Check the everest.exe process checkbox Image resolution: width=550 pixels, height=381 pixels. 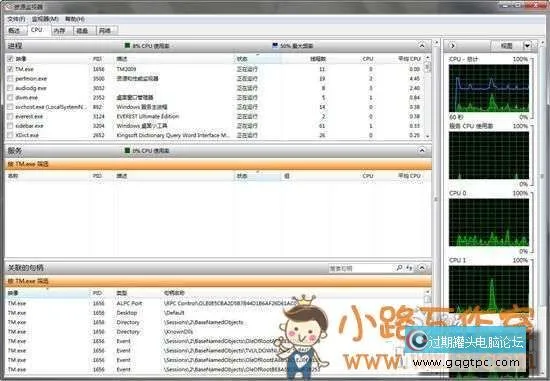(10, 116)
